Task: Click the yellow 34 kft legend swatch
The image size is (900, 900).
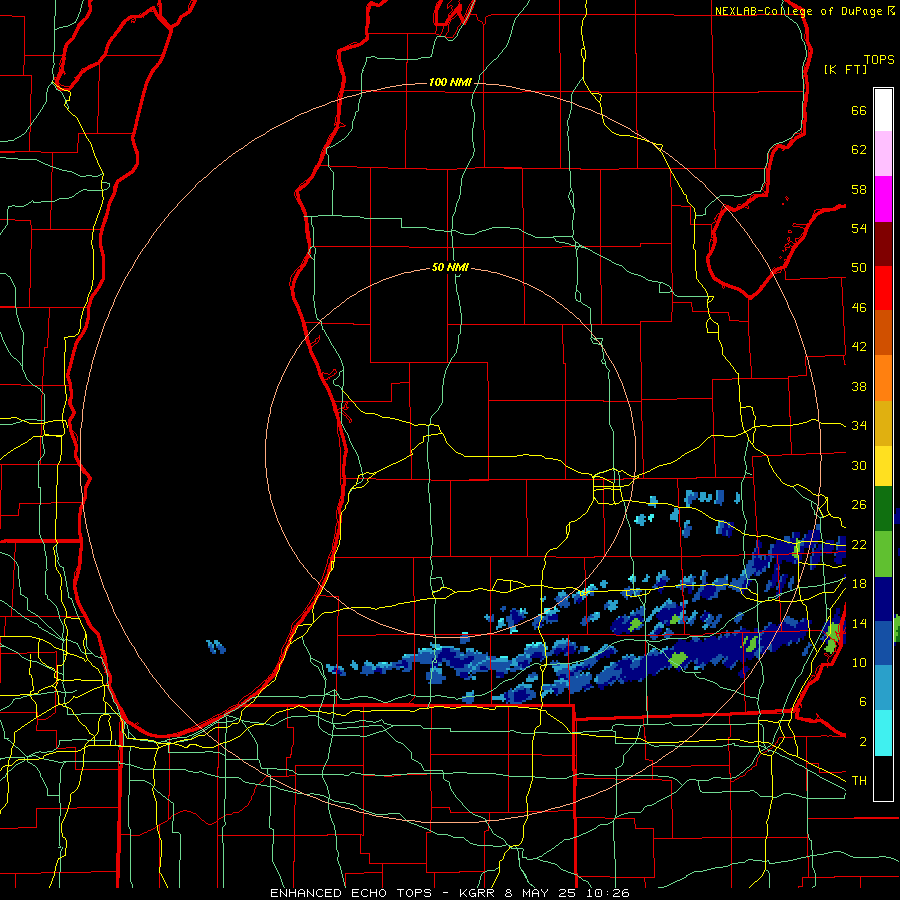Action: pos(883,466)
